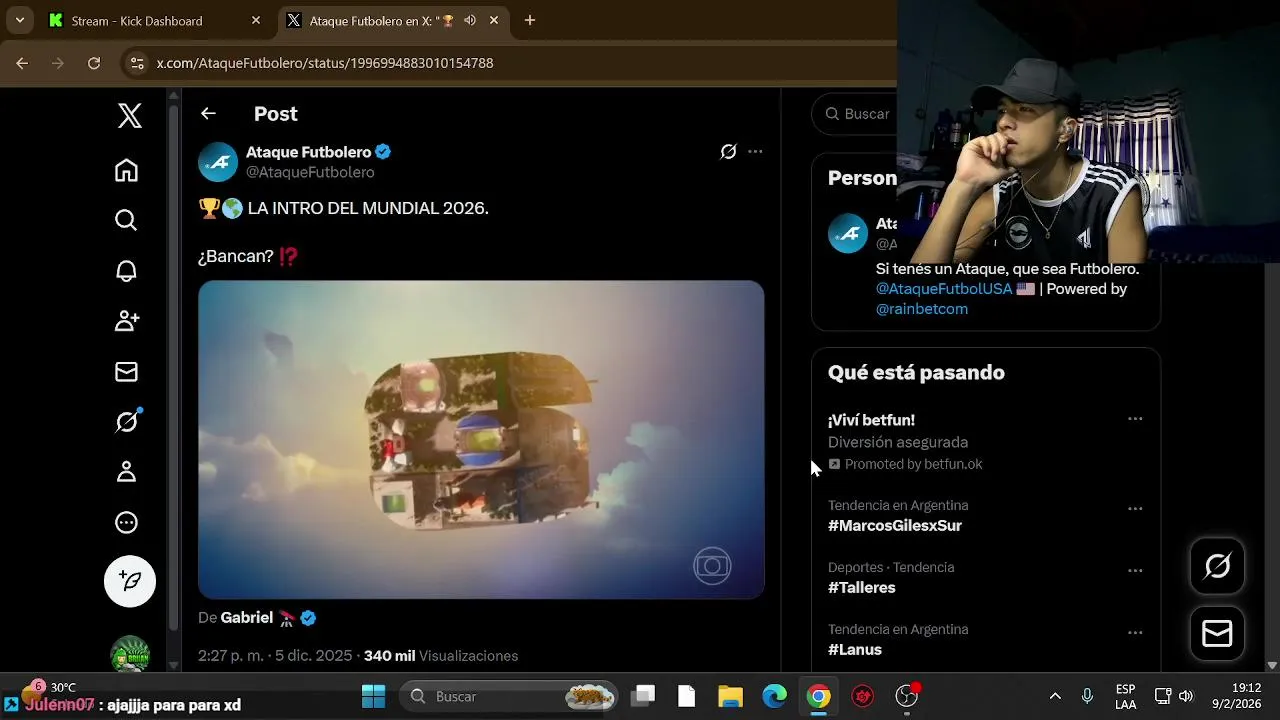Open the tab search dropdown arrow
Screen dimensions: 1280x720
click(x=19, y=20)
